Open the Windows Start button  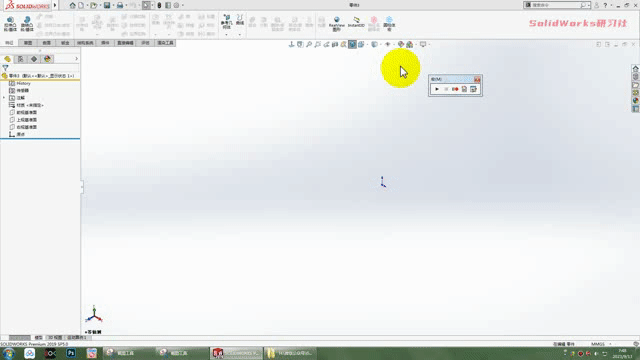point(9,353)
